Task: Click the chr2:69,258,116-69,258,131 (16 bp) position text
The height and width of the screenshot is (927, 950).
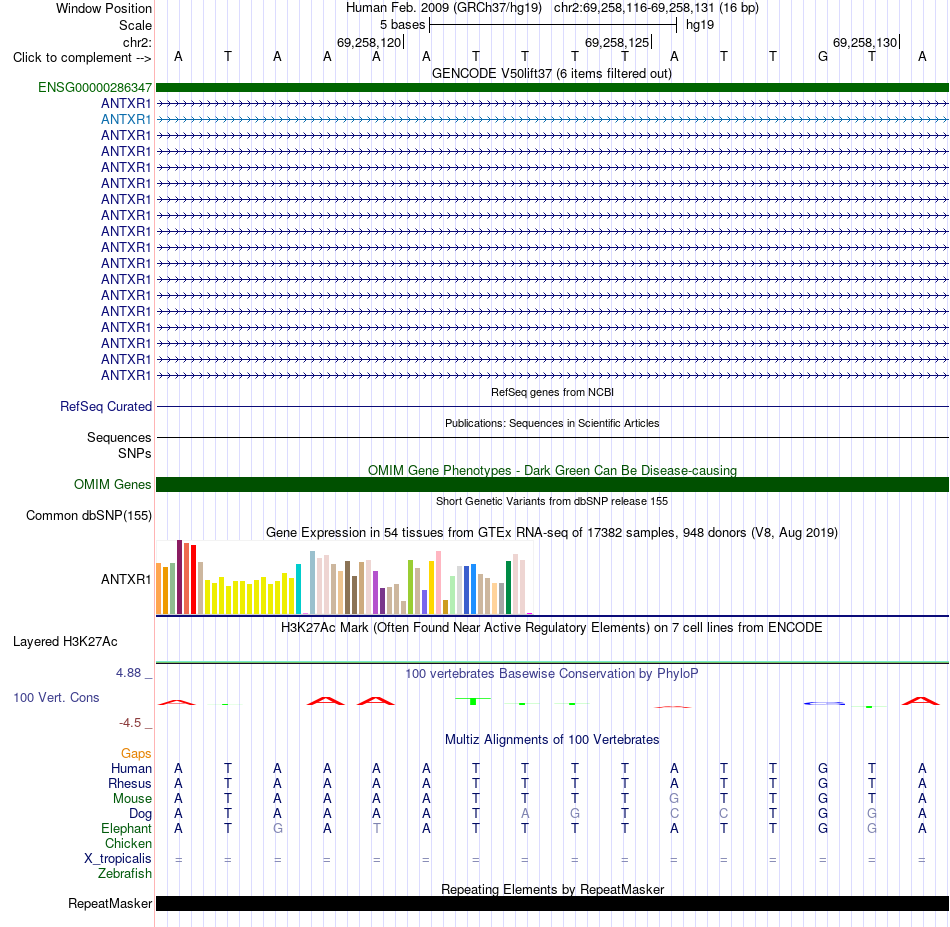Action: [x=656, y=8]
